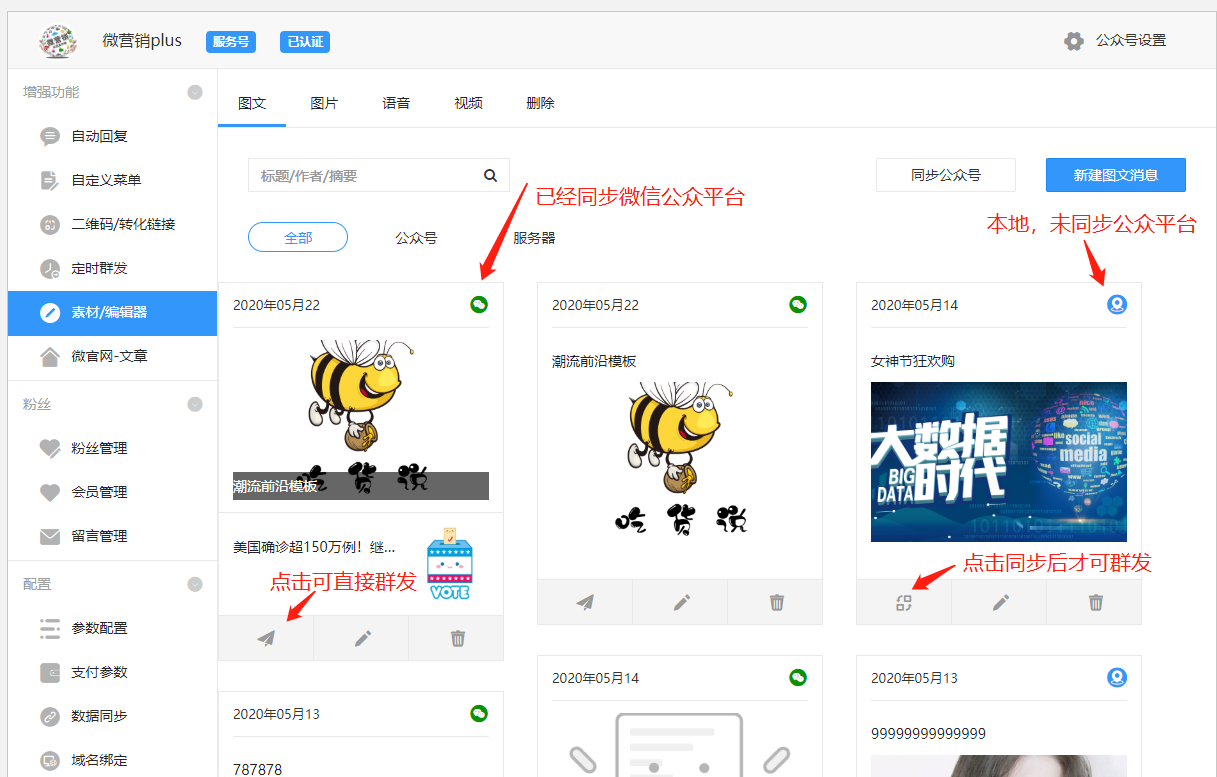Open the VOTE ballot box thumbnail
The width and height of the screenshot is (1217, 777).
[450, 563]
